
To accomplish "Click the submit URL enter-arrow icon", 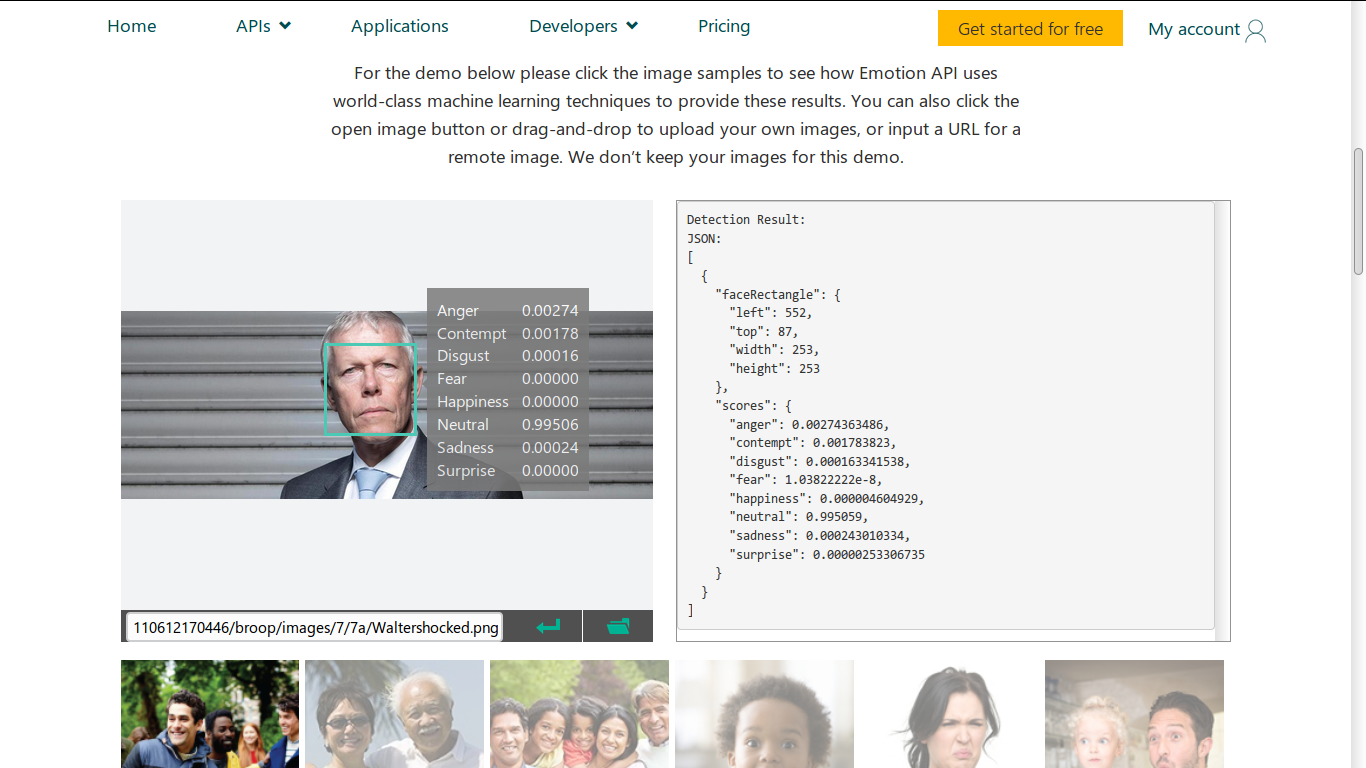I will tap(548, 627).
